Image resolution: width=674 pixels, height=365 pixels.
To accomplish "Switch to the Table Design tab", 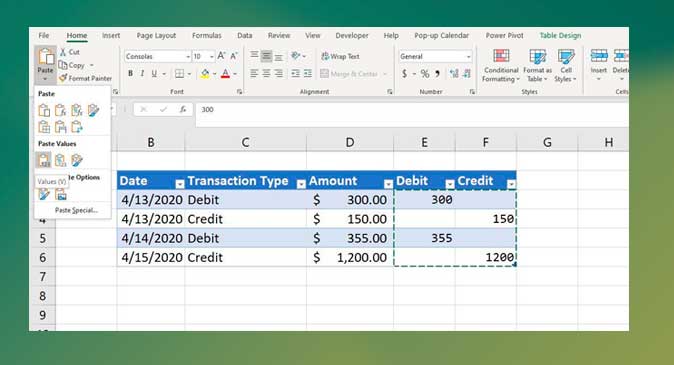I will point(560,35).
